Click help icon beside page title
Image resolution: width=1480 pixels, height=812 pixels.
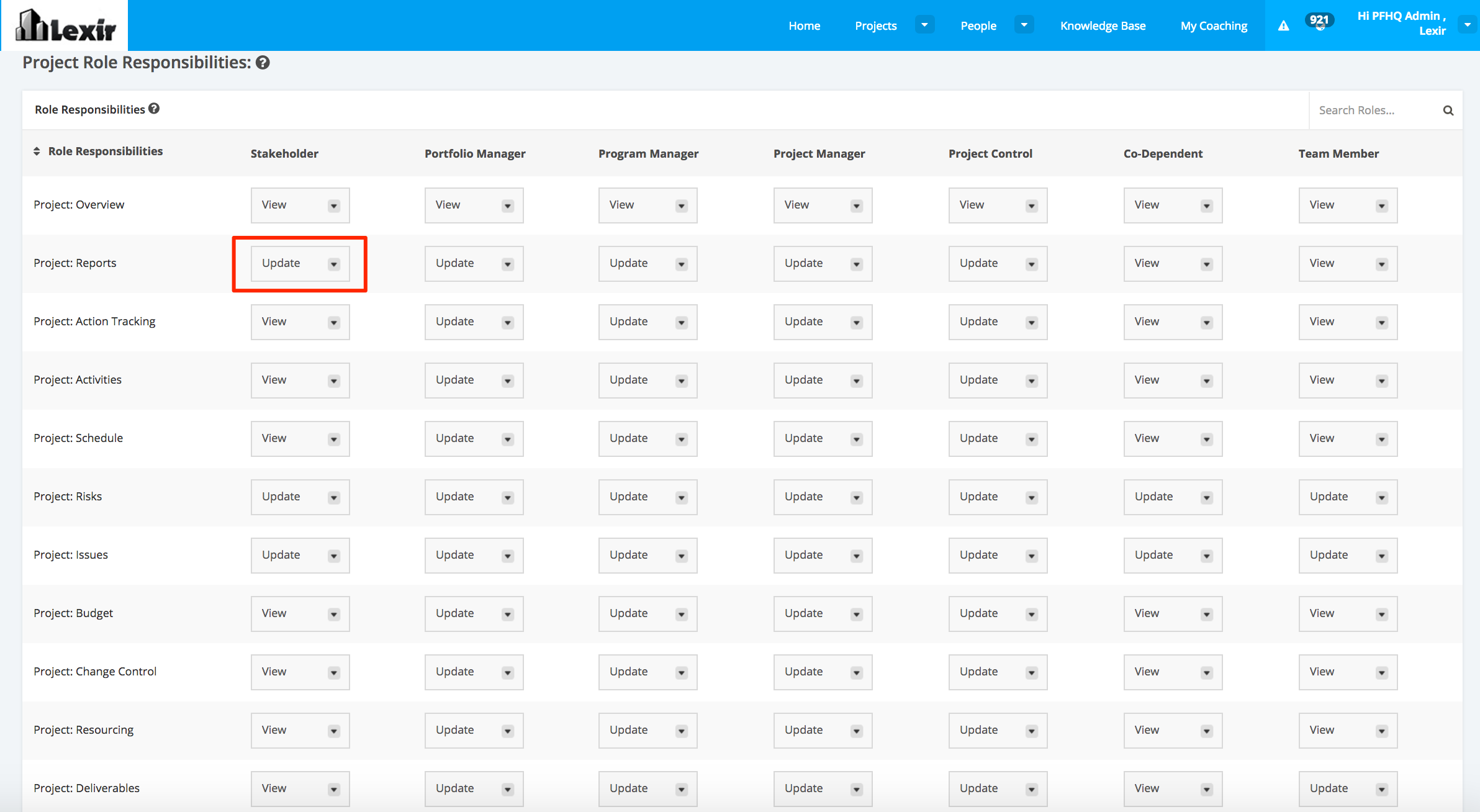tap(263, 63)
